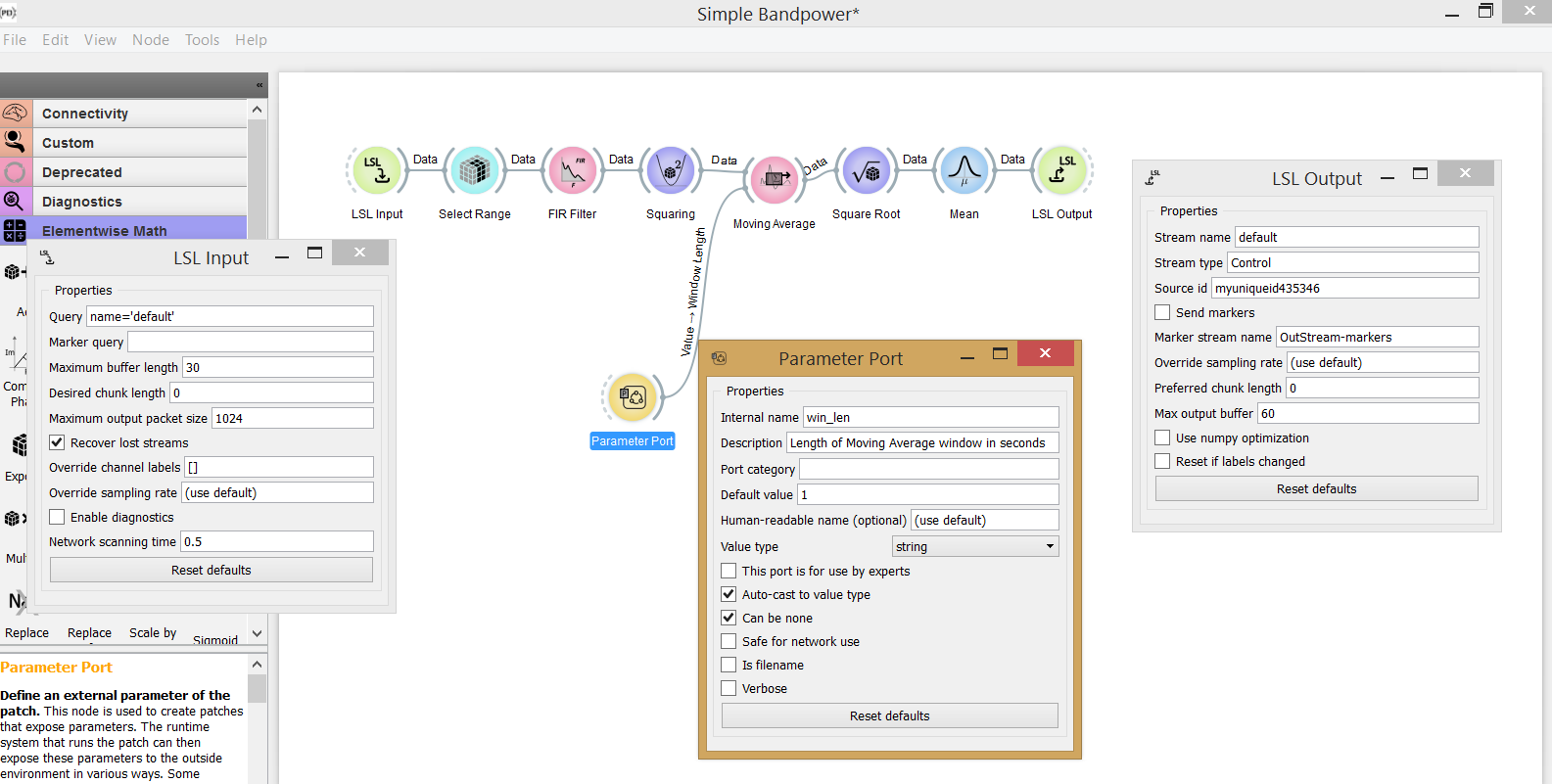The height and width of the screenshot is (784, 1552).
Task: Click the Stream type field
Action: [1353, 262]
